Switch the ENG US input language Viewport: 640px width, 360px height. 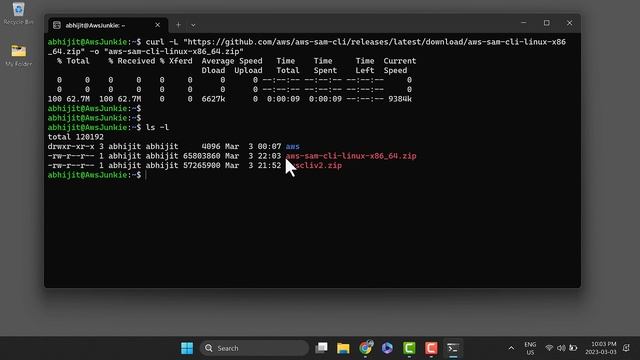click(530, 348)
